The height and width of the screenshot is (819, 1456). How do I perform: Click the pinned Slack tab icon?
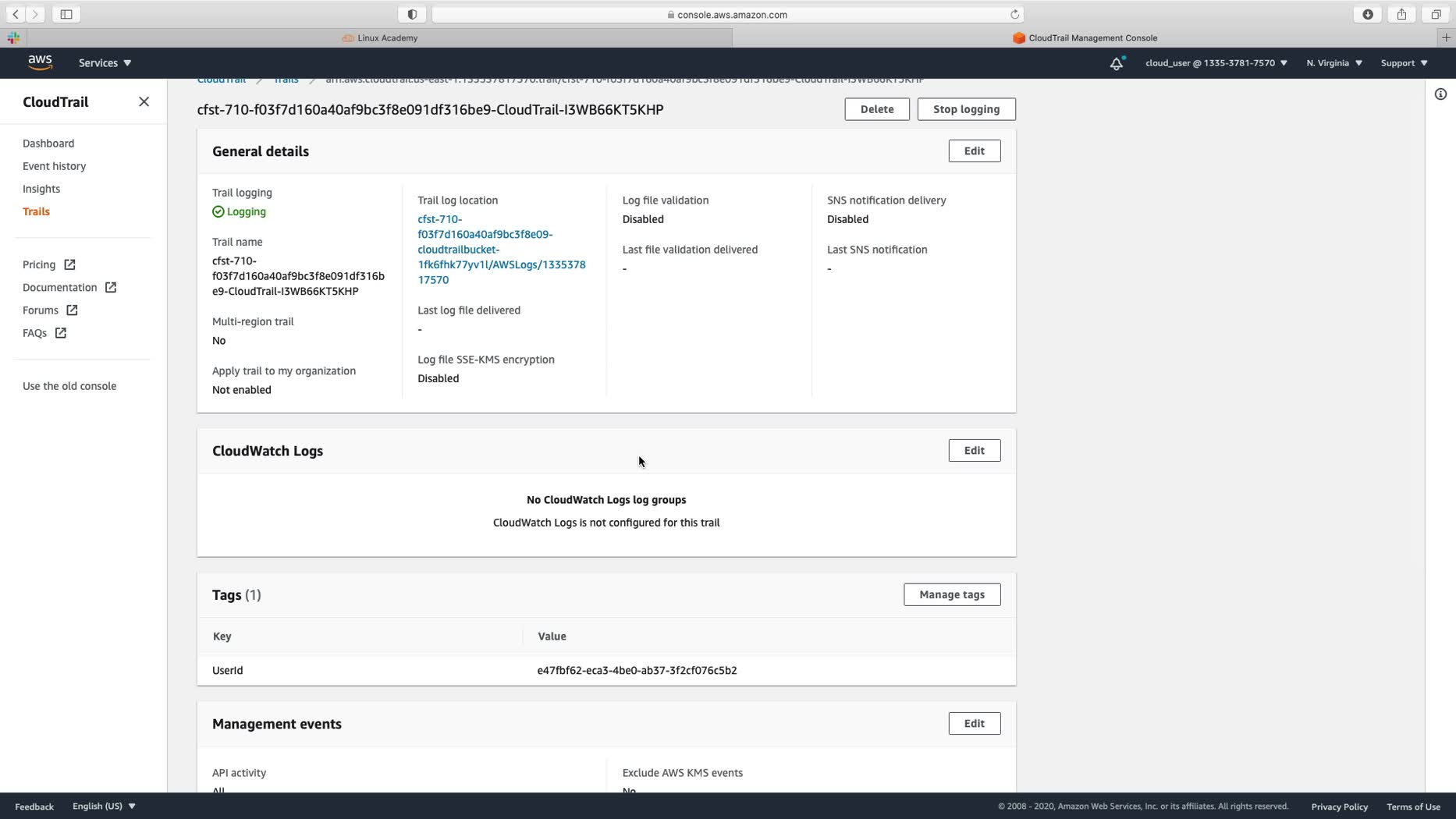(x=14, y=37)
